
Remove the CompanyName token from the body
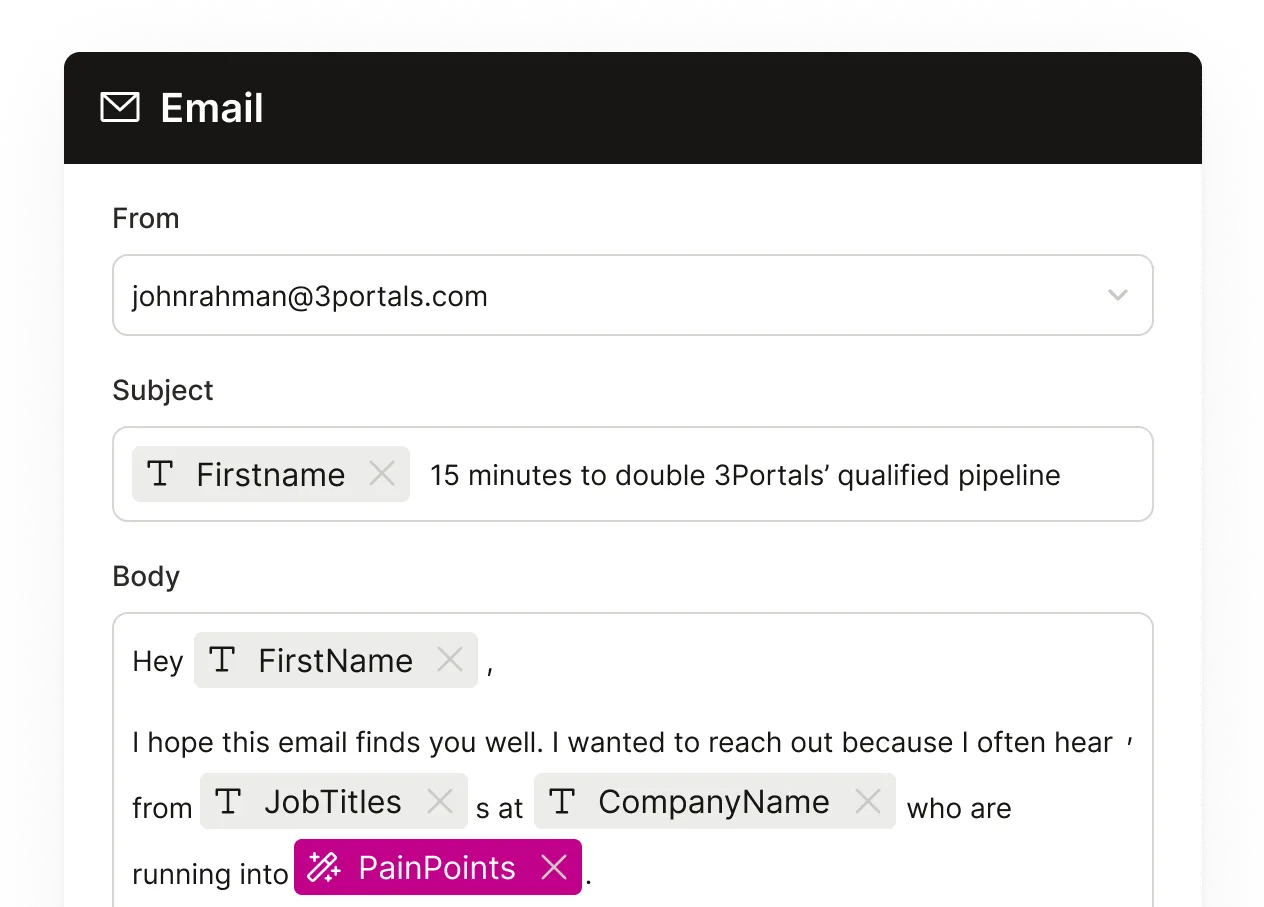pos(868,801)
